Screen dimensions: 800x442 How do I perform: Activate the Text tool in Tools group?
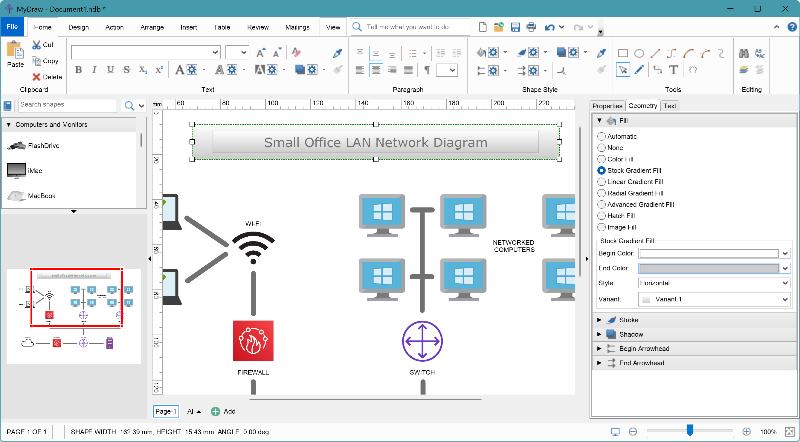click(675, 70)
